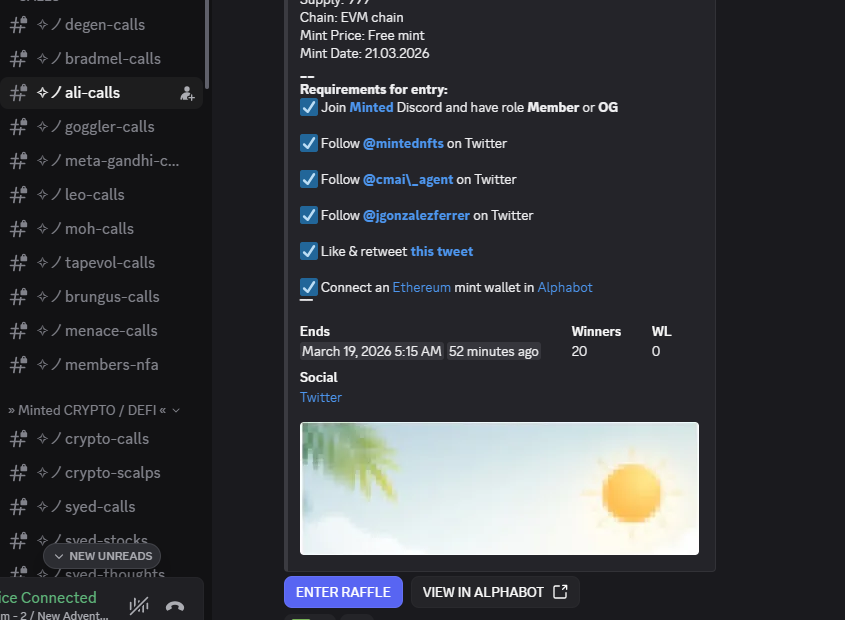Toggle noise suppression in voice panel
Image resolution: width=845 pixels, height=620 pixels.
[139, 605]
